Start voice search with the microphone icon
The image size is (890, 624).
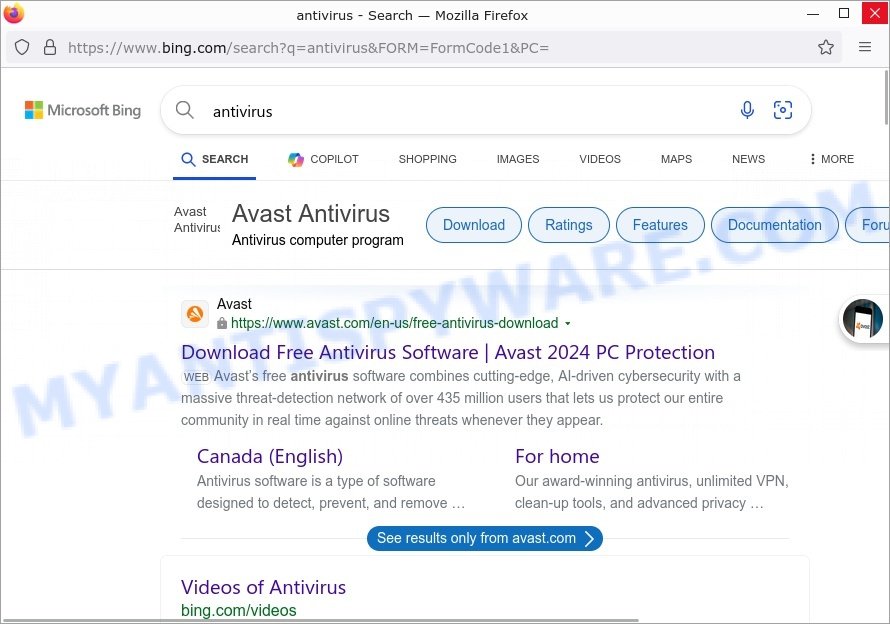[x=747, y=110]
